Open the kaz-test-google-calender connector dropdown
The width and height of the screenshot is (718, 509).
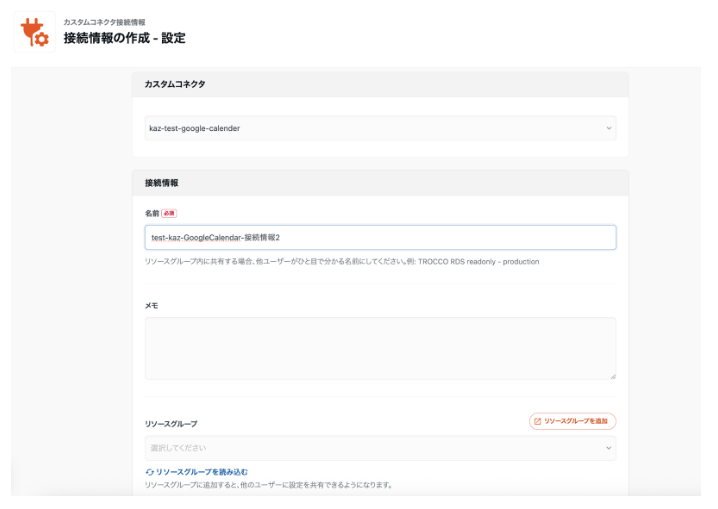[x=380, y=128]
